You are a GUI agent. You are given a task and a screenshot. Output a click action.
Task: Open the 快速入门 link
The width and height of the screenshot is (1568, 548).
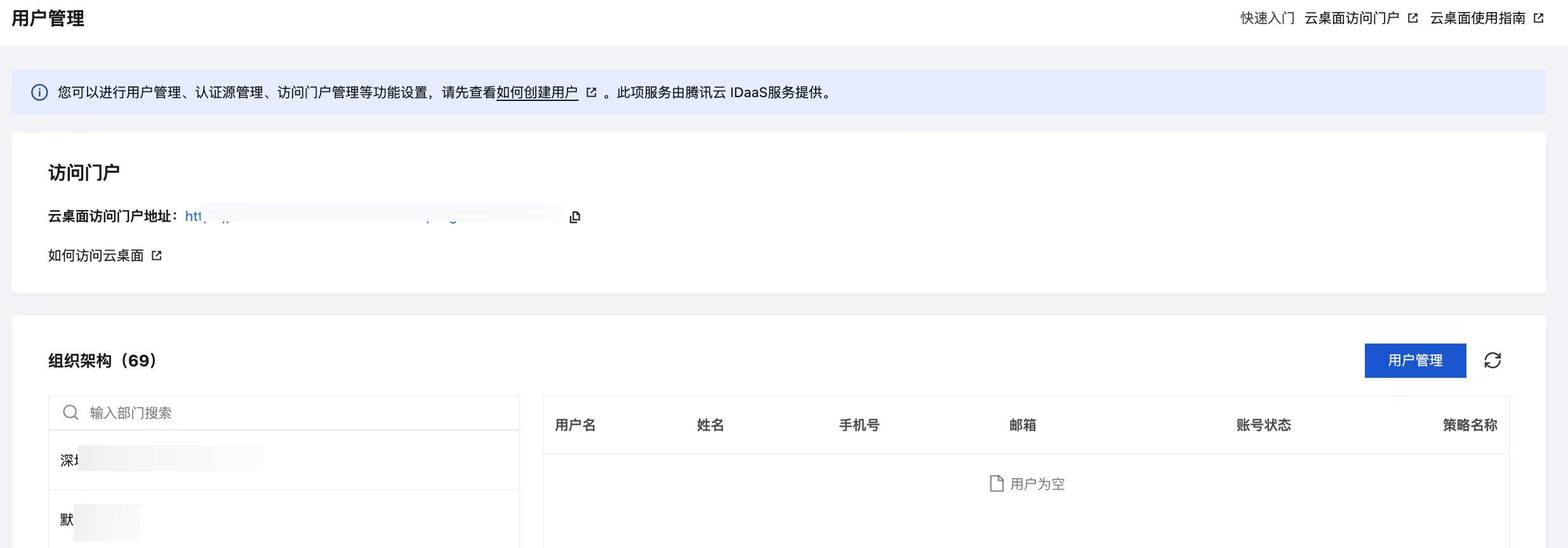click(1267, 18)
